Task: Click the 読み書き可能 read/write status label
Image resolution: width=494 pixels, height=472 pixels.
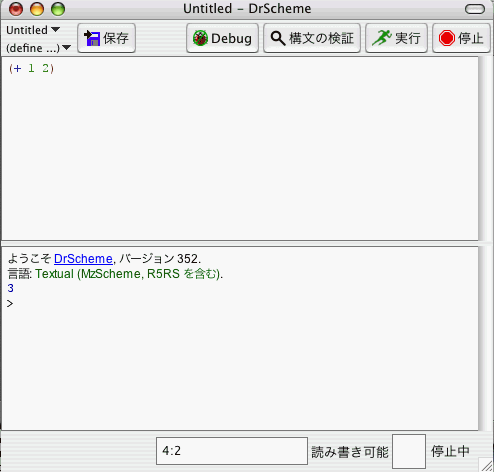Action: [x=350, y=452]
